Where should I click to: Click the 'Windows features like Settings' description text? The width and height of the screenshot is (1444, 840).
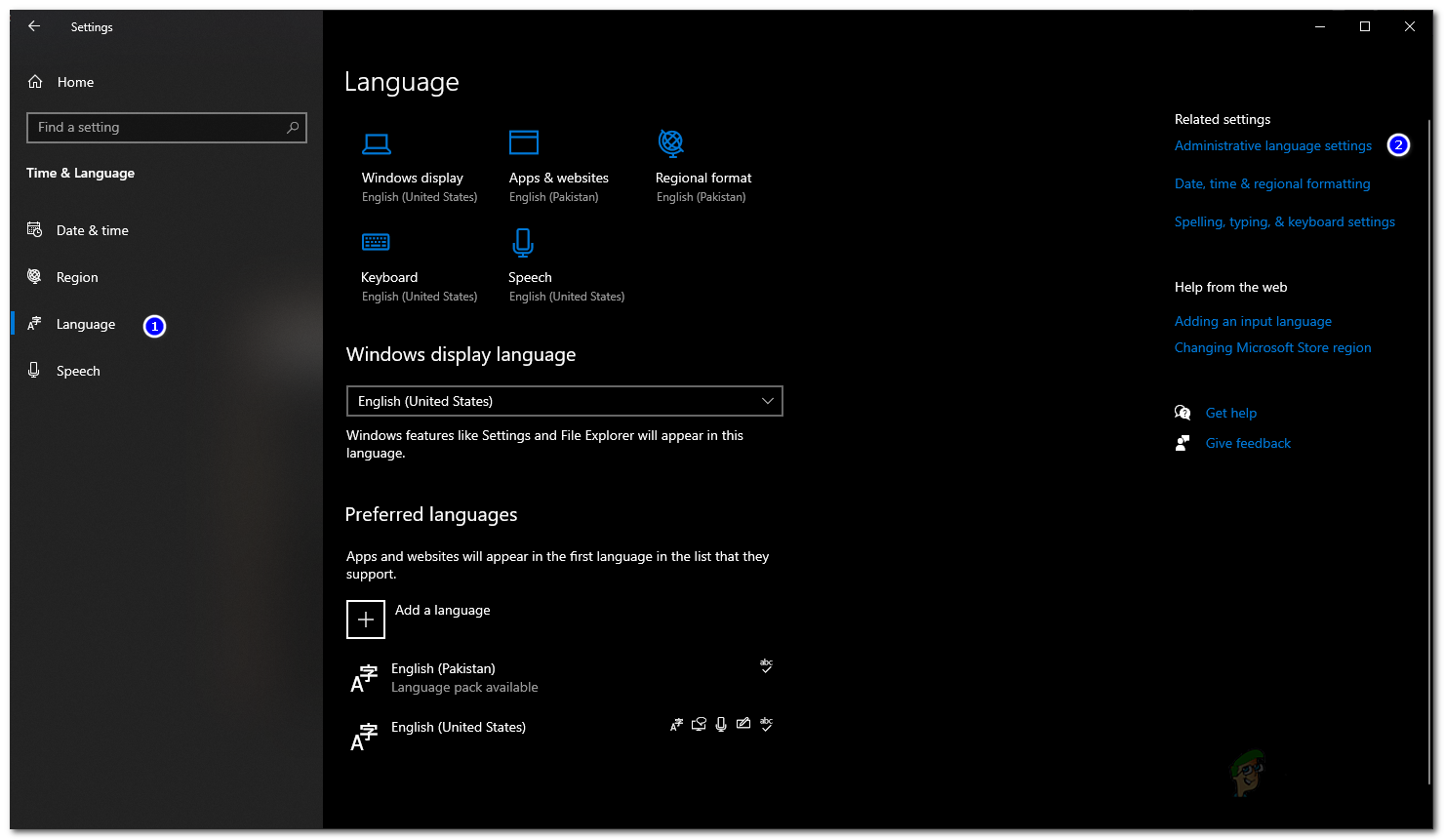[544, 444]
